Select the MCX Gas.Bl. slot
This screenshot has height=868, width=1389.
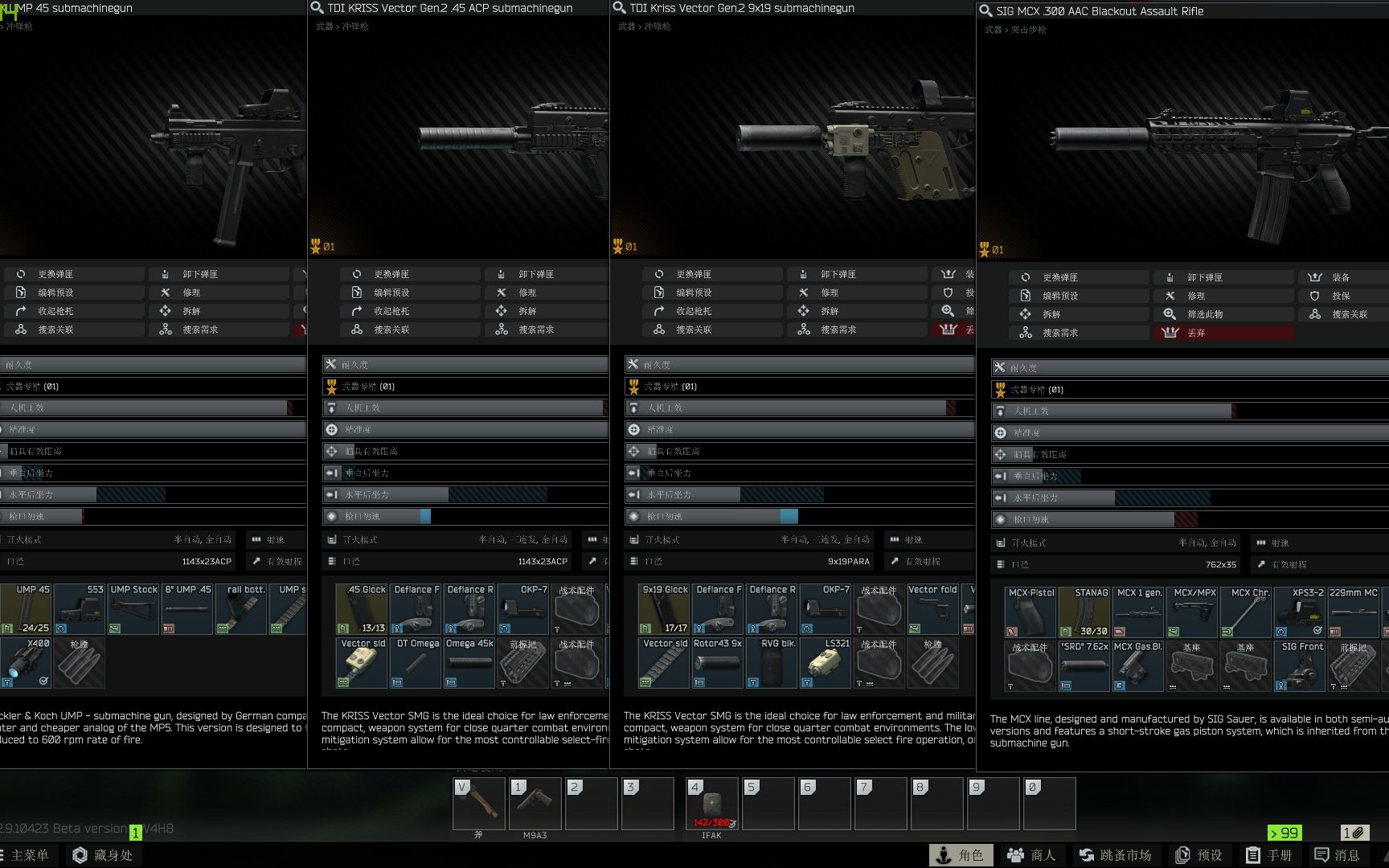[x=1138, y=665]
